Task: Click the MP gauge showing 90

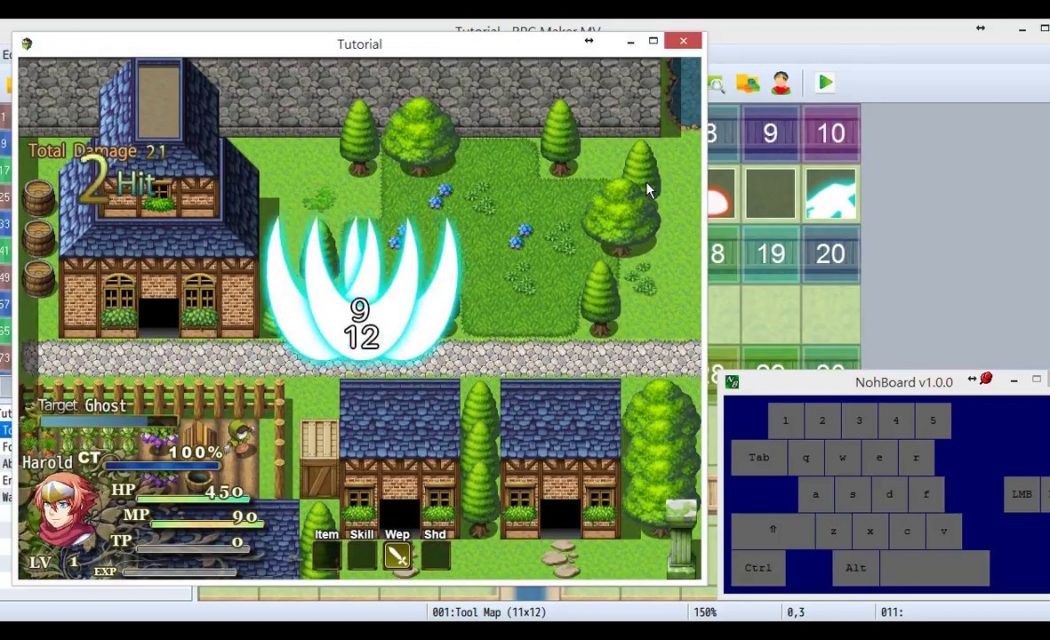Action: click(208, 522)
